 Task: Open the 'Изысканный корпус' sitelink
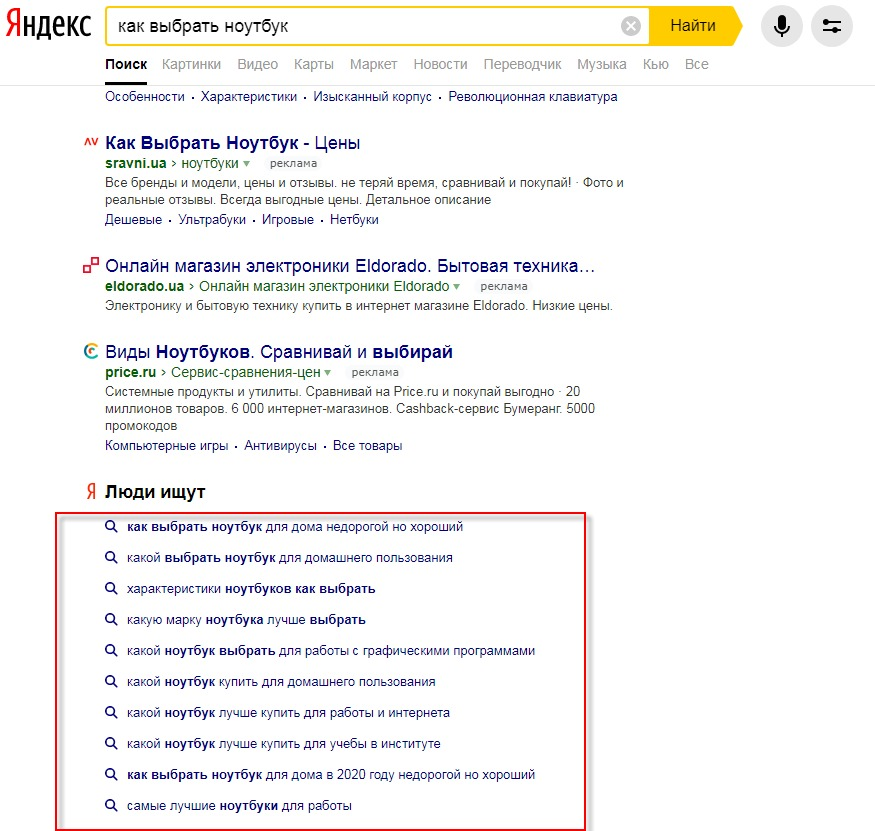tap(373, 97)
